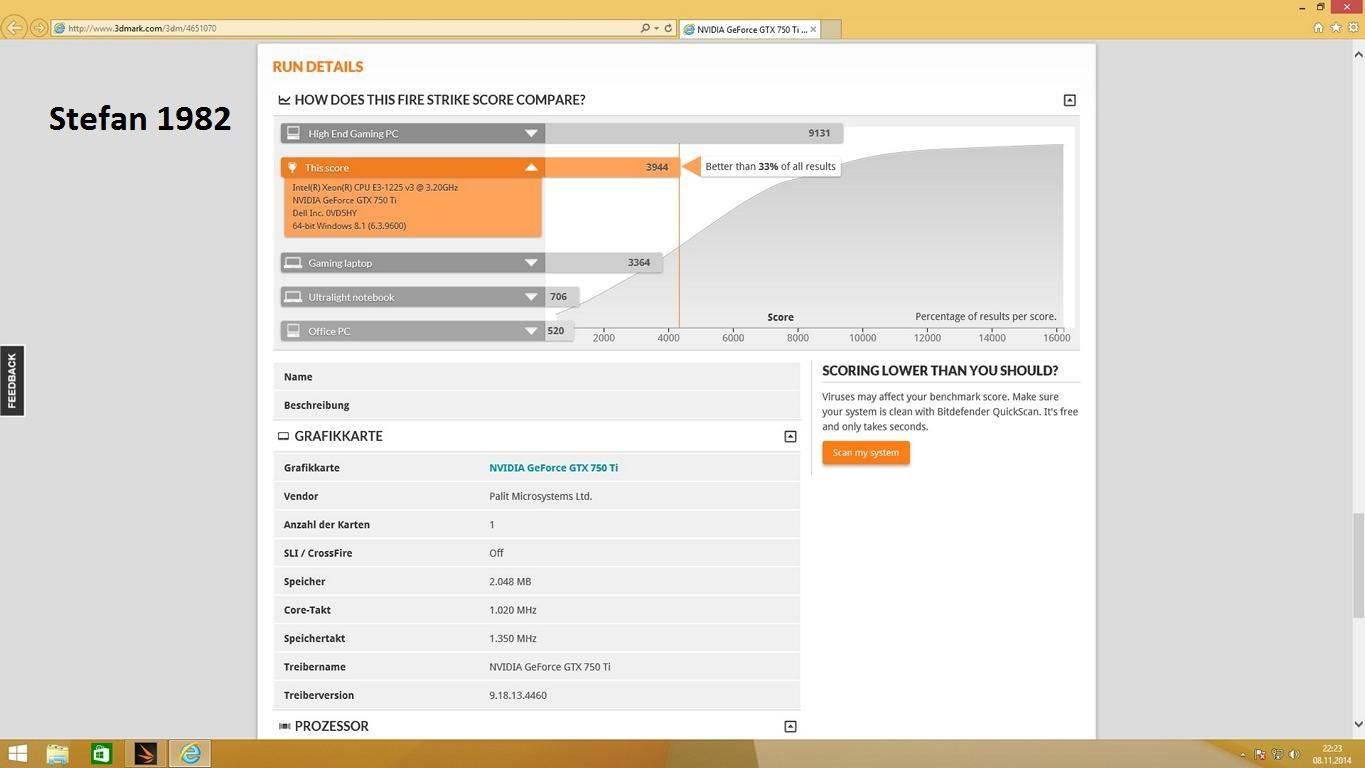Click the Office PC icon
Viewport: 1365px width, 768px height.
pos(293,331)
